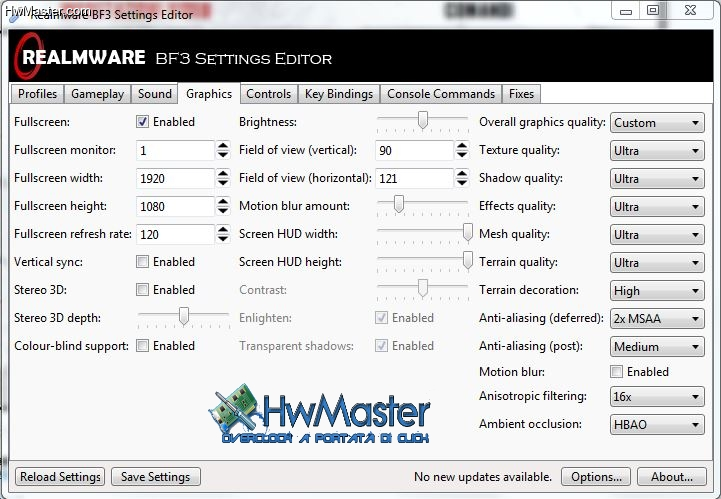
Task: Increase Fullscreen refresh rate with up arrow
Action: (x=223, y=229)
